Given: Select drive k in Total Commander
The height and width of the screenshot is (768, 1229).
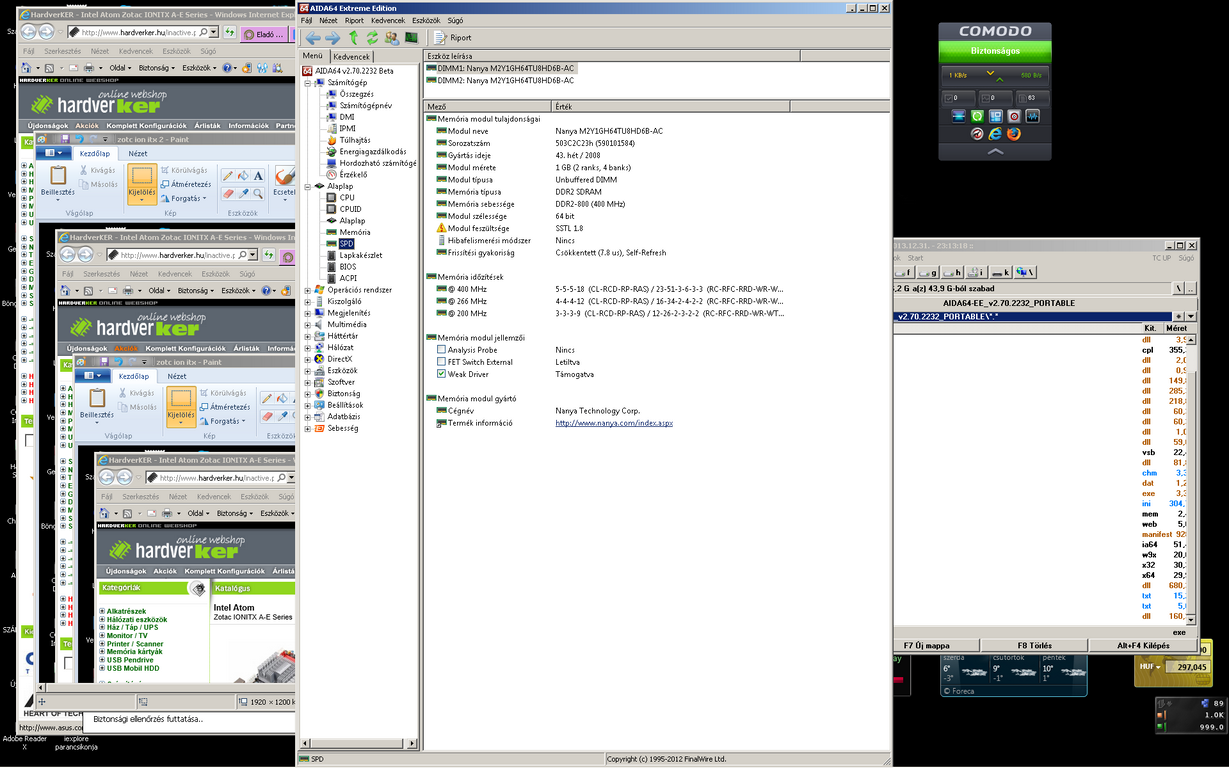Looking at the screenshot, I should click(1002, 272).
